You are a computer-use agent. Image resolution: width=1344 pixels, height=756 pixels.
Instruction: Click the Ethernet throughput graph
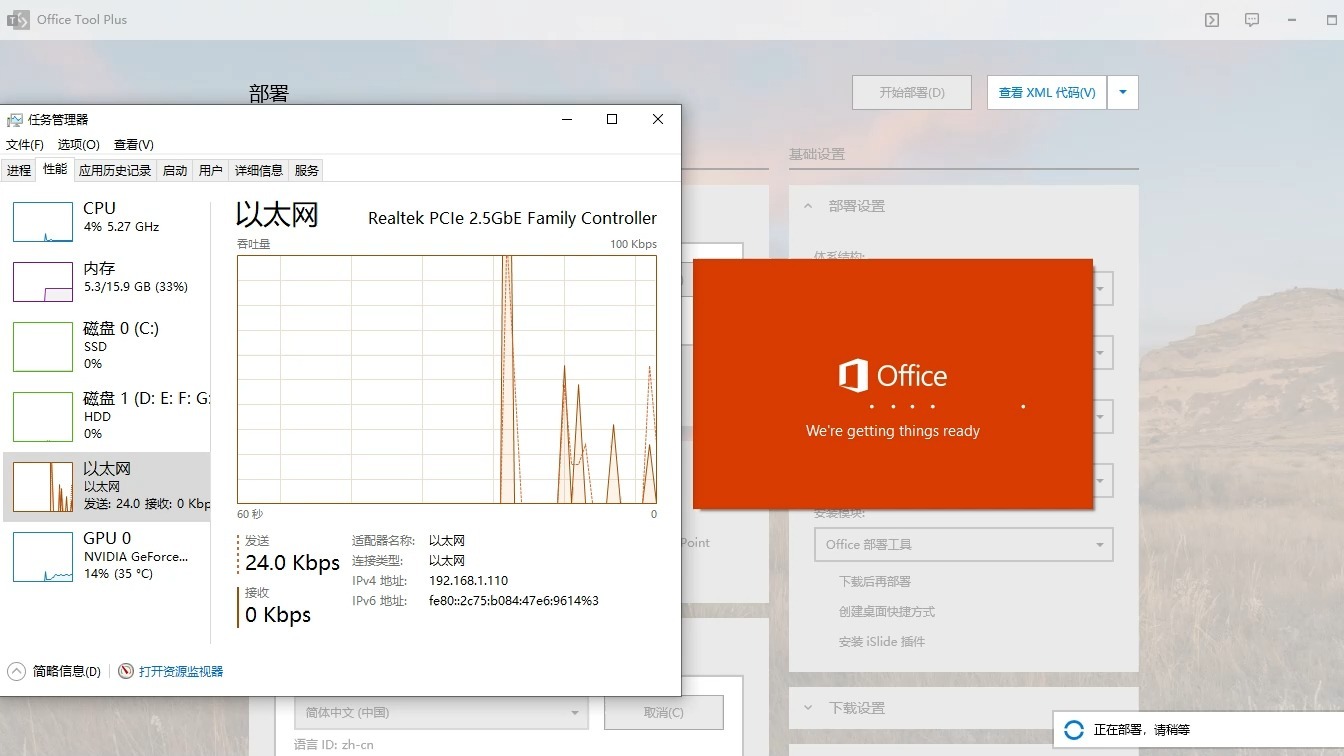coord(447,379)
